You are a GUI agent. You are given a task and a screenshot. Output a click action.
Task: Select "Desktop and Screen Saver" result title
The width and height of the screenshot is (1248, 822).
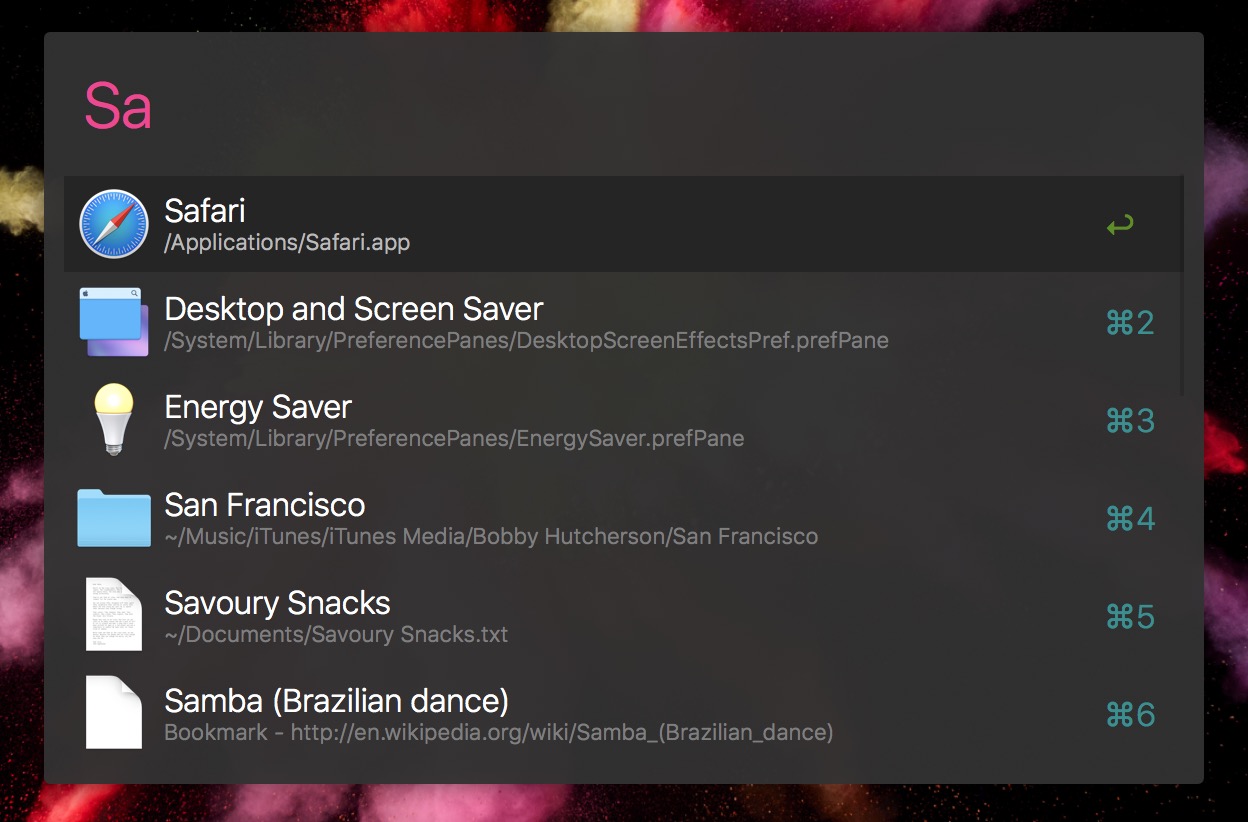pyautogui.click(x=354, y=309)
